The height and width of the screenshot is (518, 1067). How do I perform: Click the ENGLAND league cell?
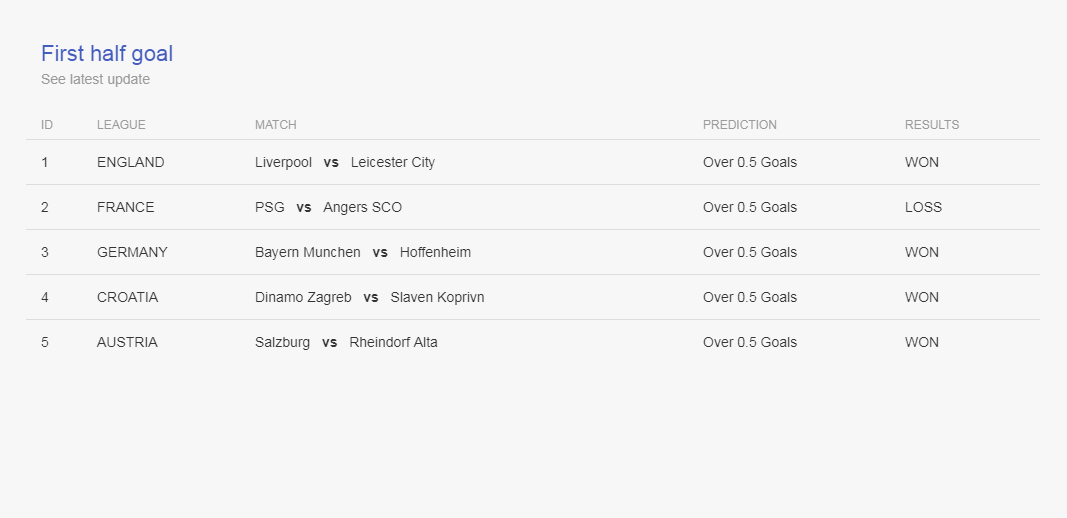tap(131, 163)
